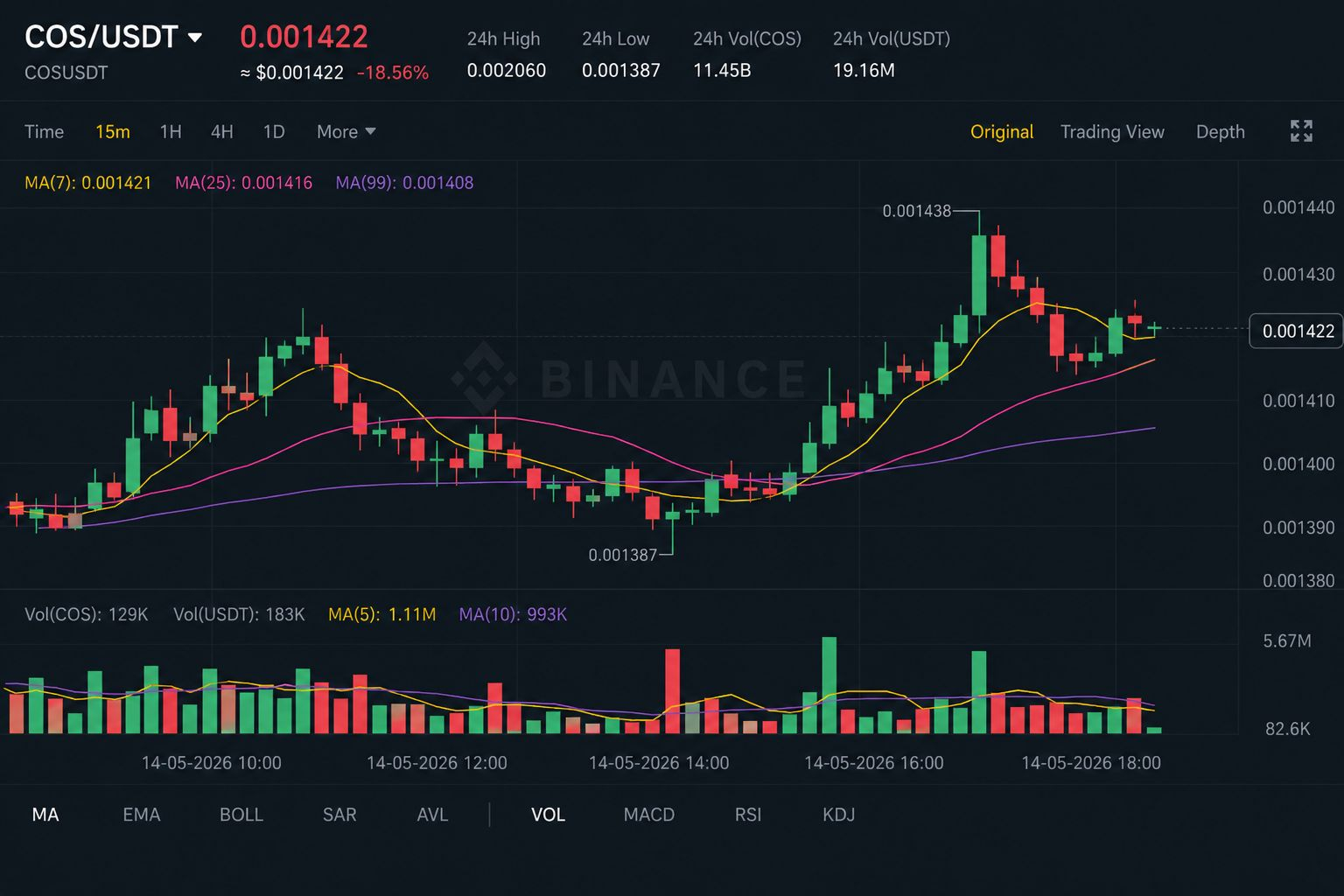Image resolution: width=1344 pixels, height=896 pixels.
Task: Open the Depth chart view
Action: click(1220, 131)
